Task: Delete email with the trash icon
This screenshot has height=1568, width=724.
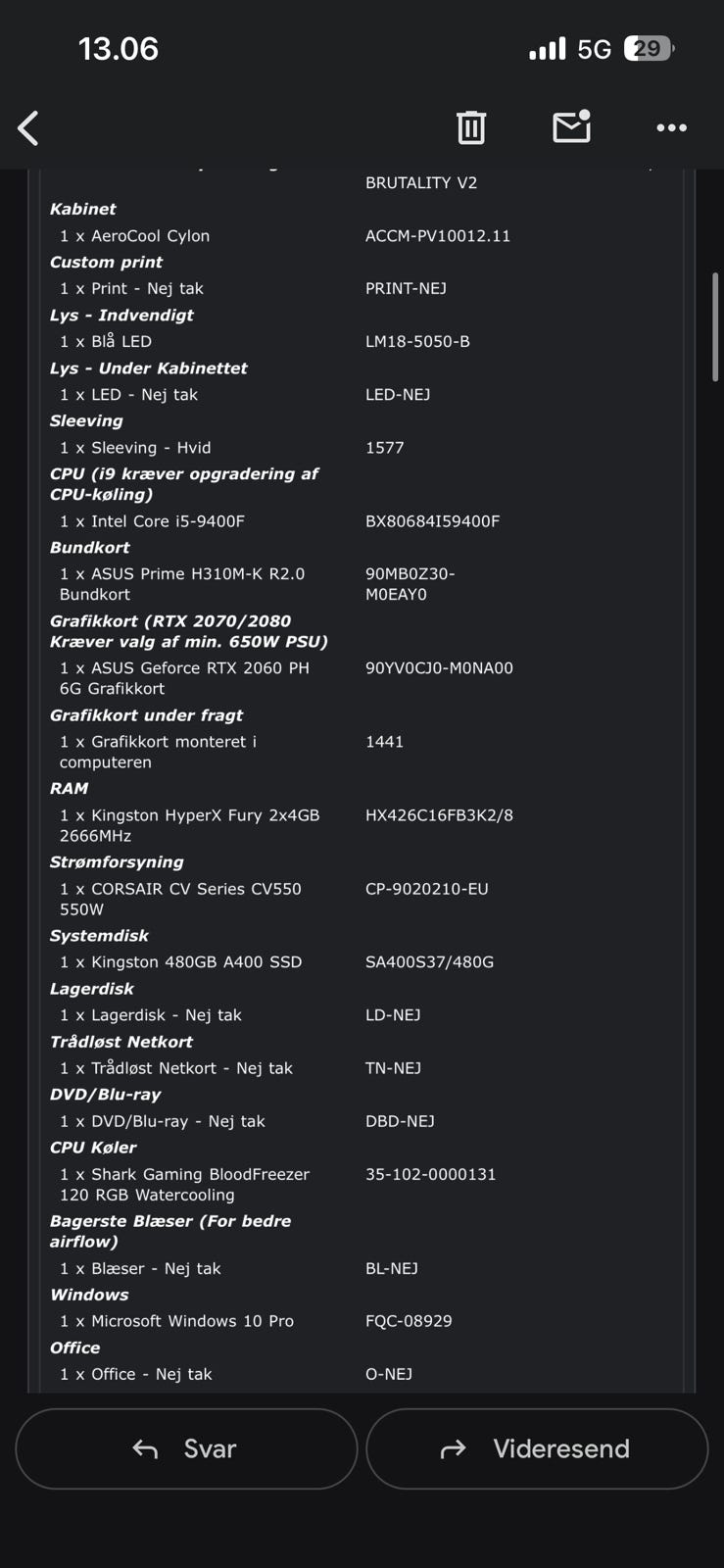Action: click(x=471, y=127)
